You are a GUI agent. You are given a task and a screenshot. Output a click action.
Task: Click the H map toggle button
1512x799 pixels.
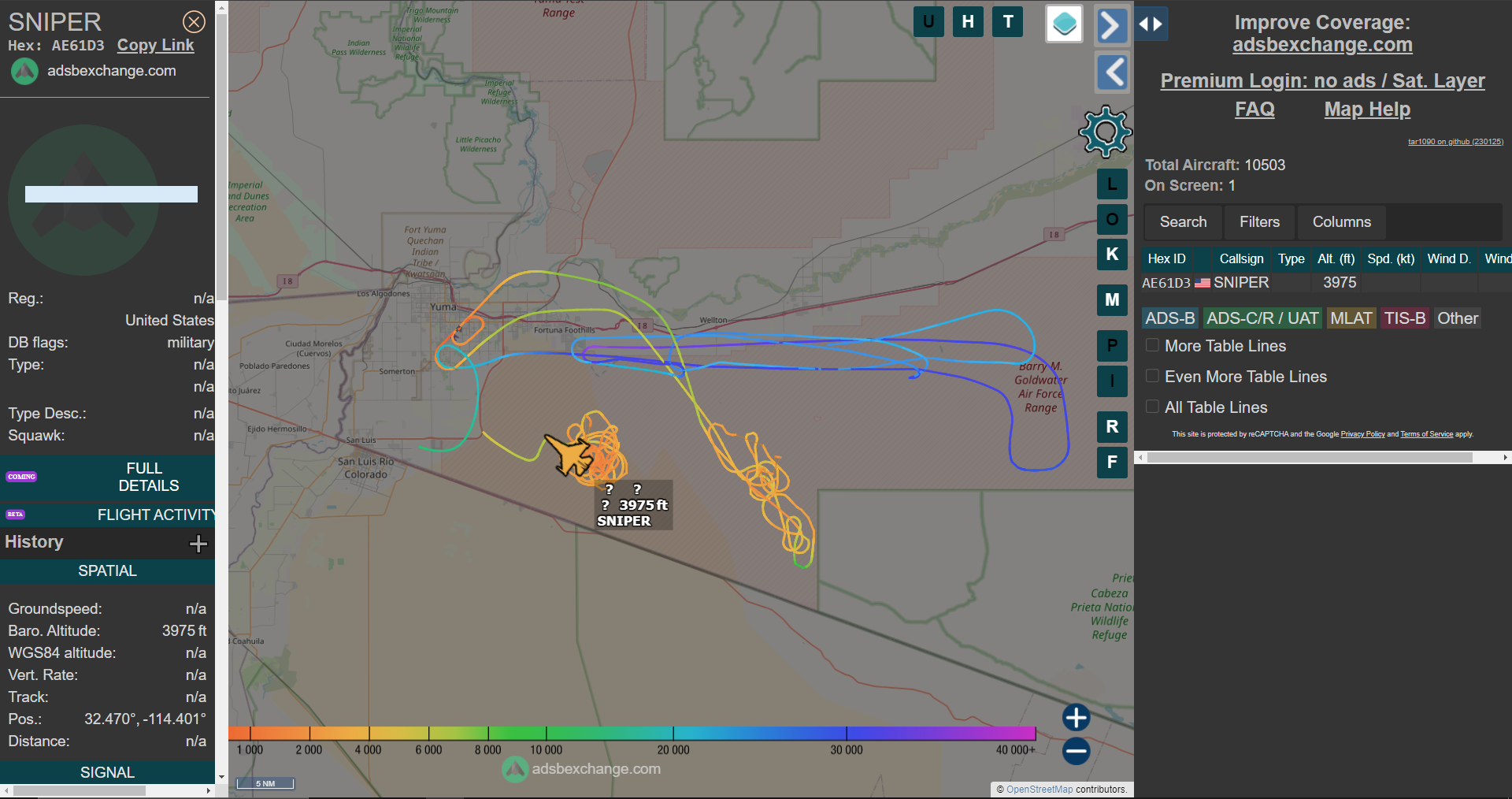(x=968, y=21)
